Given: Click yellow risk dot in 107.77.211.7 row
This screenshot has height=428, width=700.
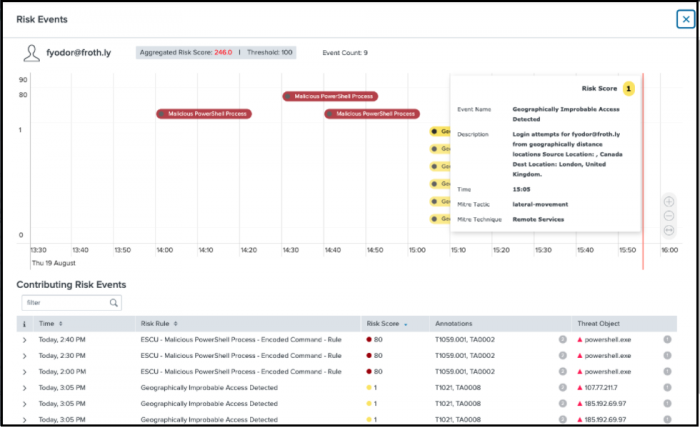Looking at the screenshot, I should pos(369,388).
